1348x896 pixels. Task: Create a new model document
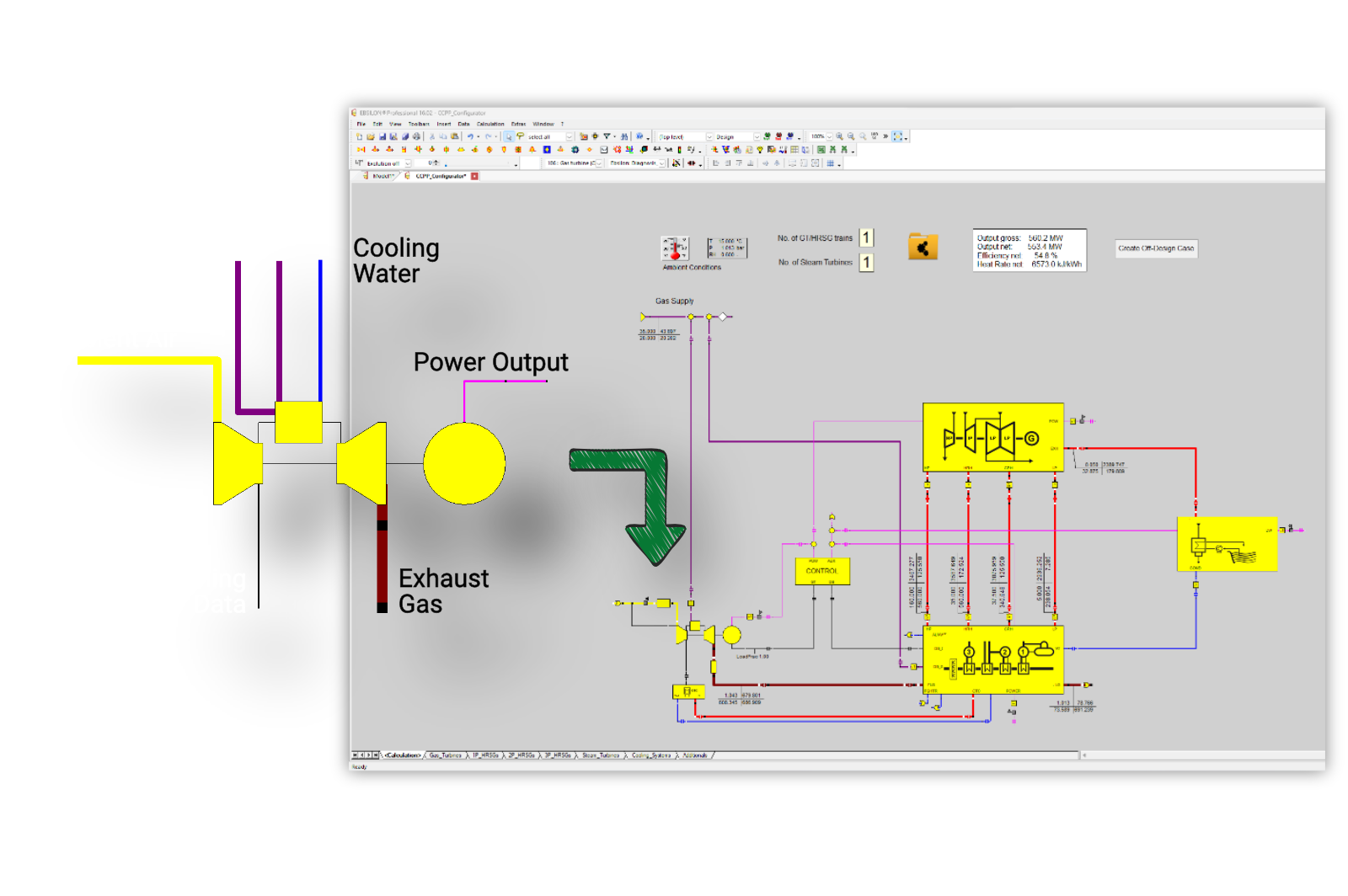(360, 136)
